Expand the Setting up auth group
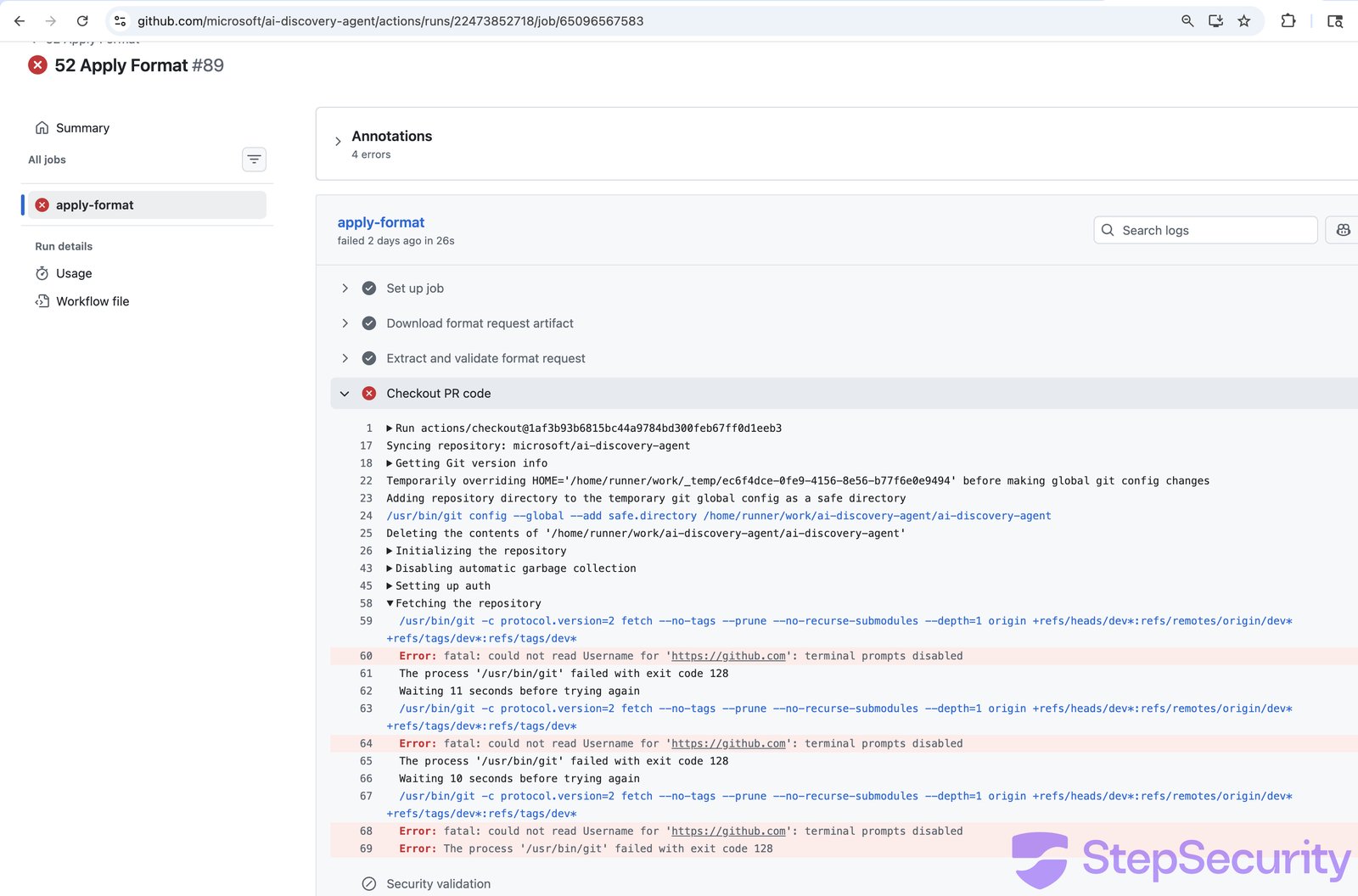 point(390,586)
